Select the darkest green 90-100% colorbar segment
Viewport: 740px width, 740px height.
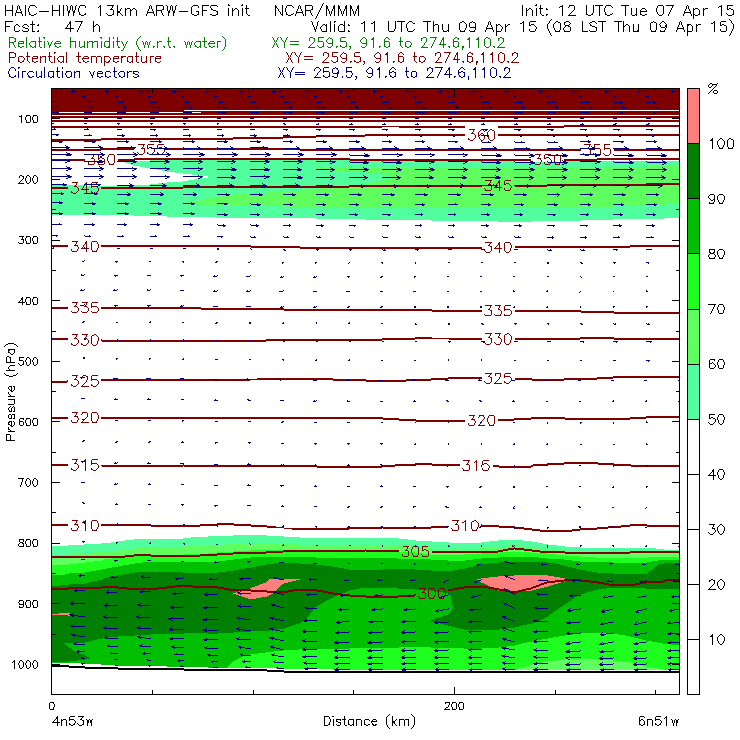pos(693,171)
